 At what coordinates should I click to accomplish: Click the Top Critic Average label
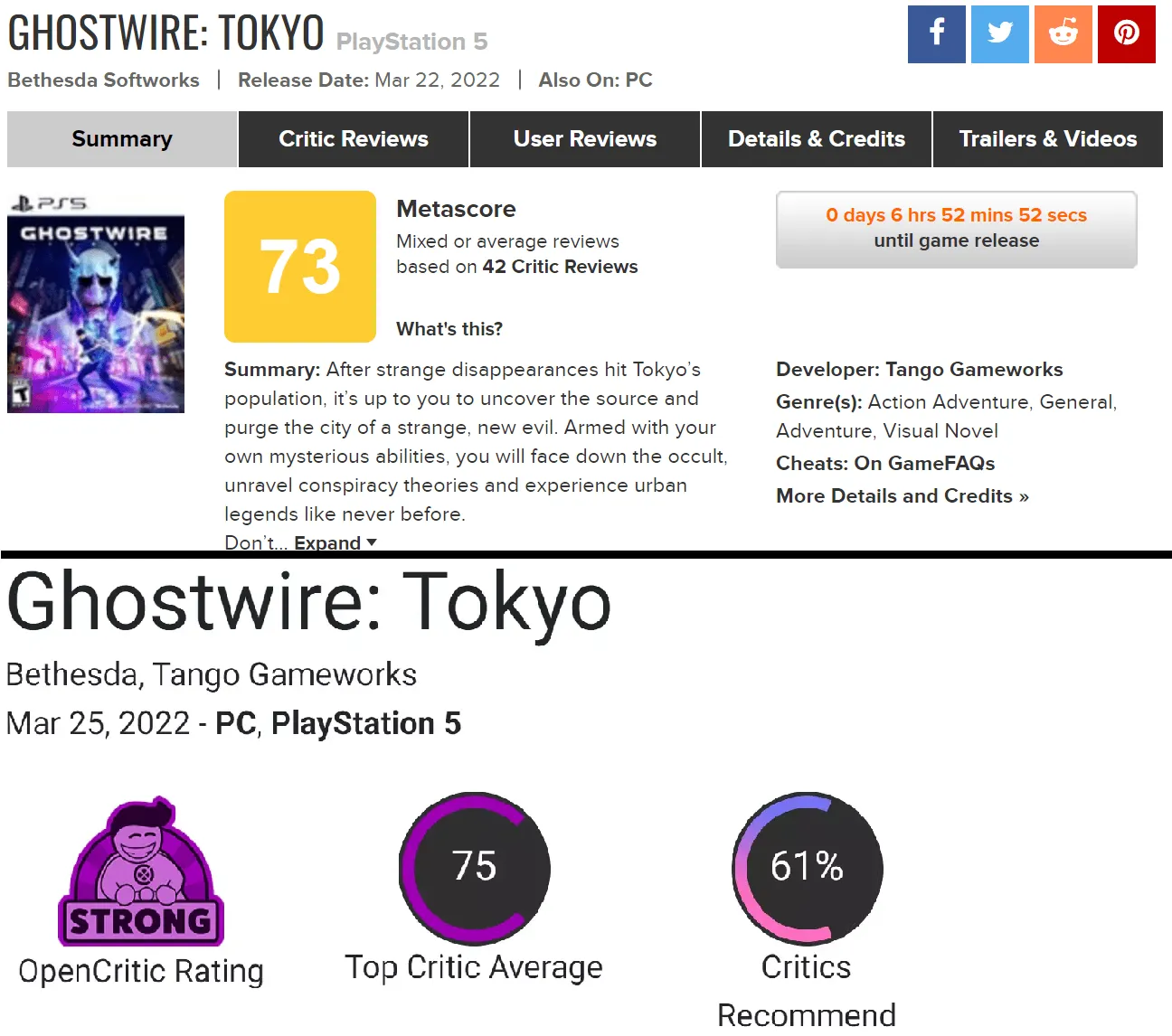click(474, 967)
